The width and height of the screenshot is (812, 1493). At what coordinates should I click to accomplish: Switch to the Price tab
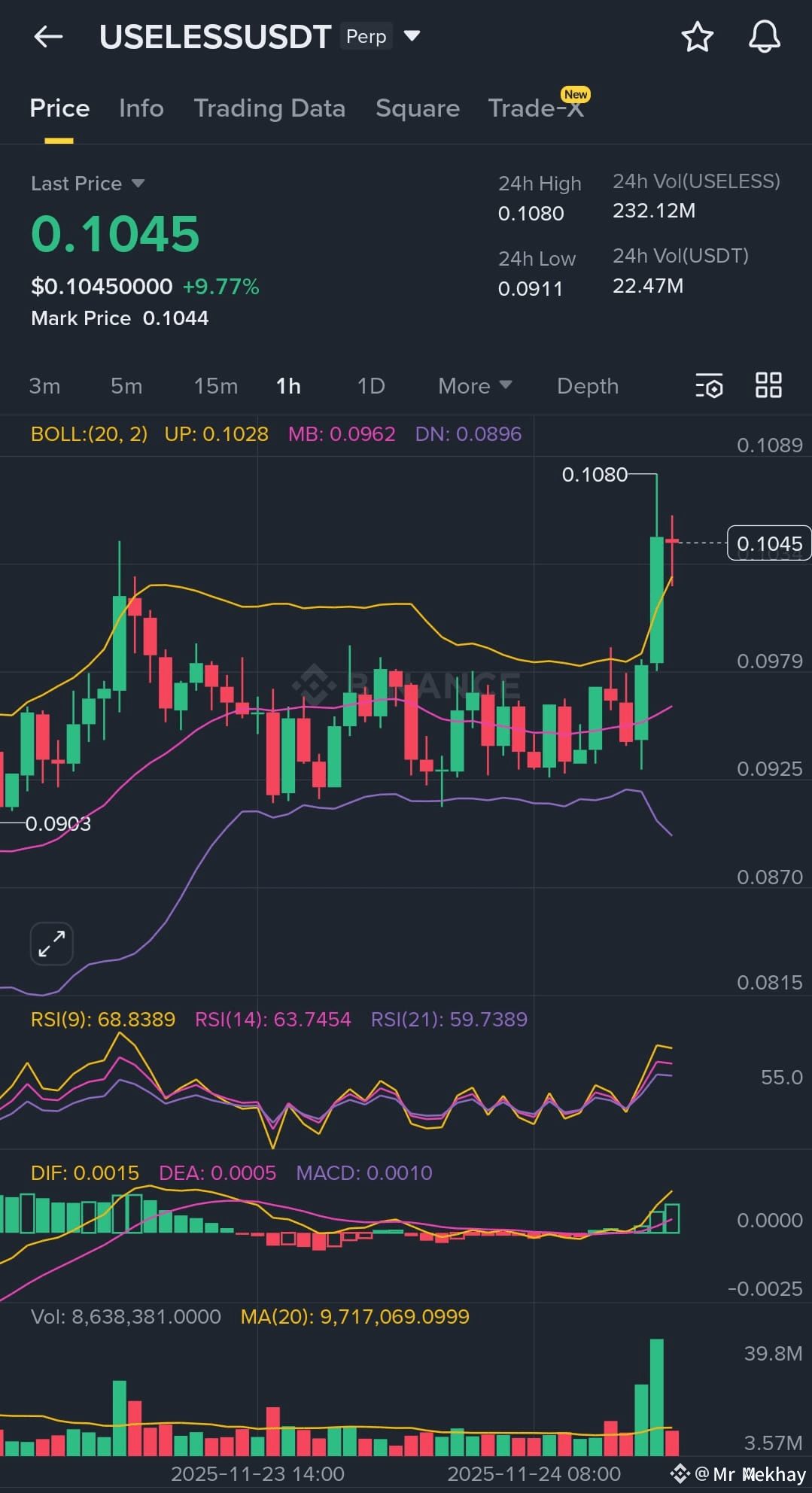(59, 108)
